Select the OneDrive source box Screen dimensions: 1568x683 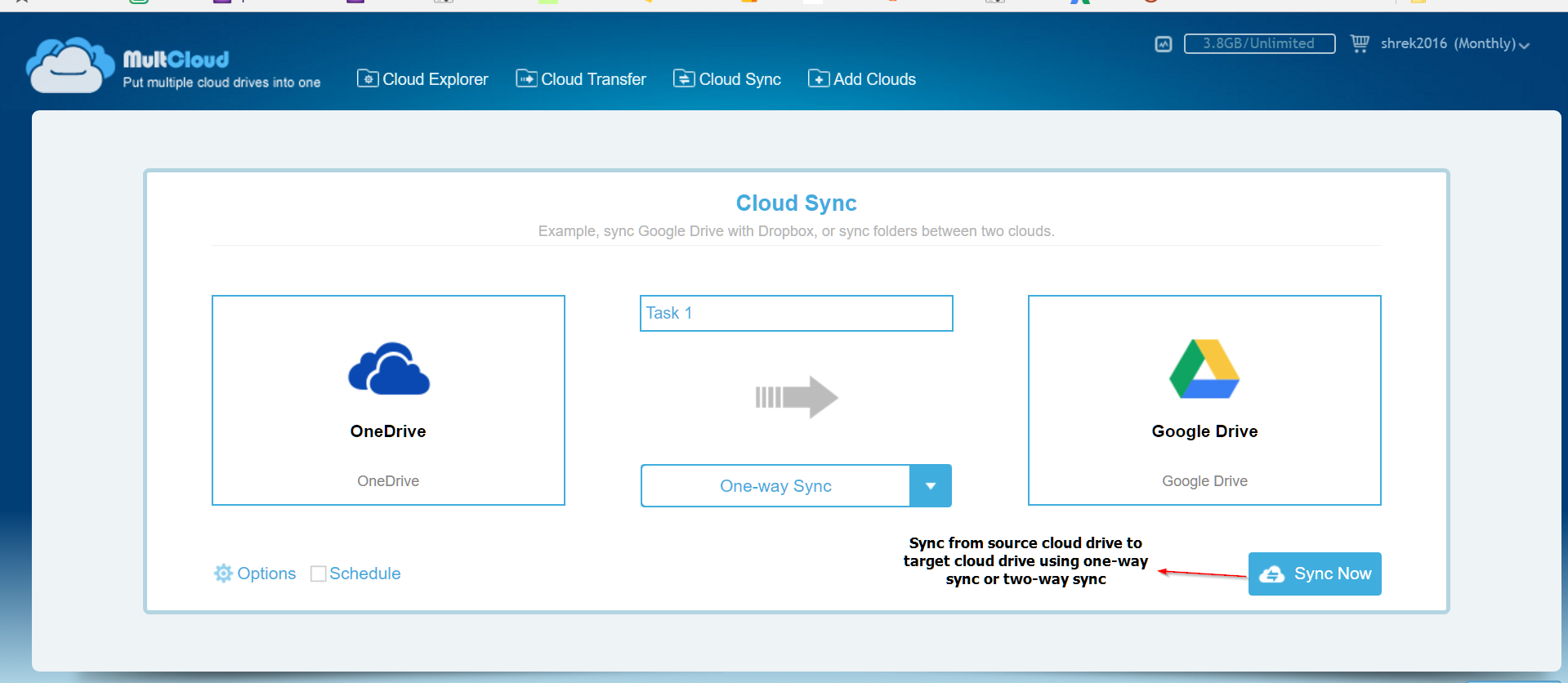(x=388, y=400)
